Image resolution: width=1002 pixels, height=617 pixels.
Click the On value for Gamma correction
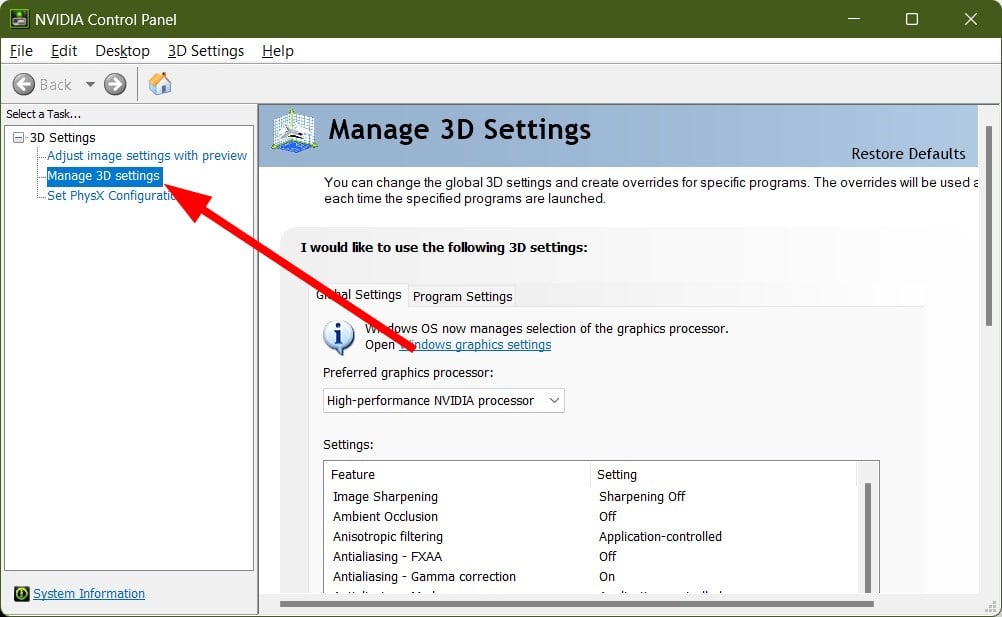[607, 577]
